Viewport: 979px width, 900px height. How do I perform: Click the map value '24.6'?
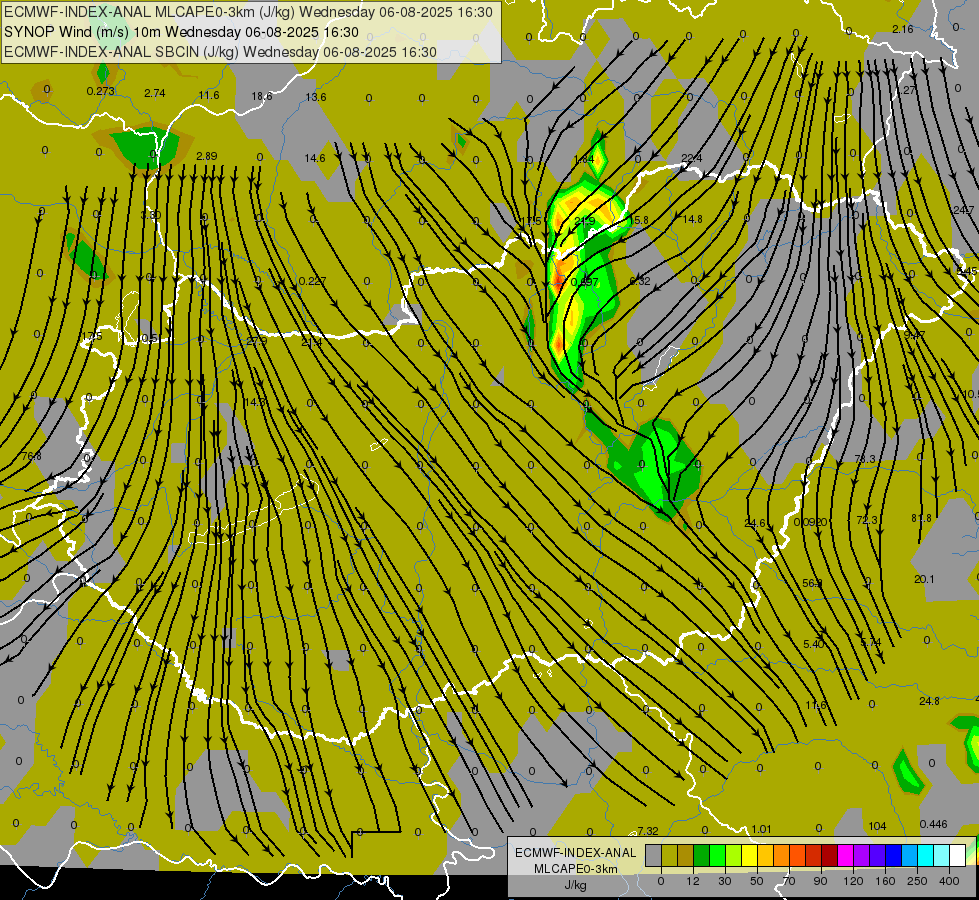pos(755,523)
